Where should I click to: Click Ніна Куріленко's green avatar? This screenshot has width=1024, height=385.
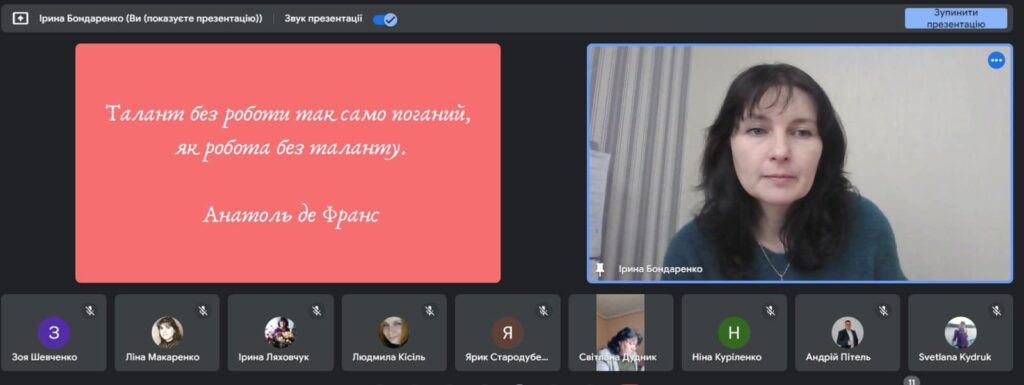point(734,333)
